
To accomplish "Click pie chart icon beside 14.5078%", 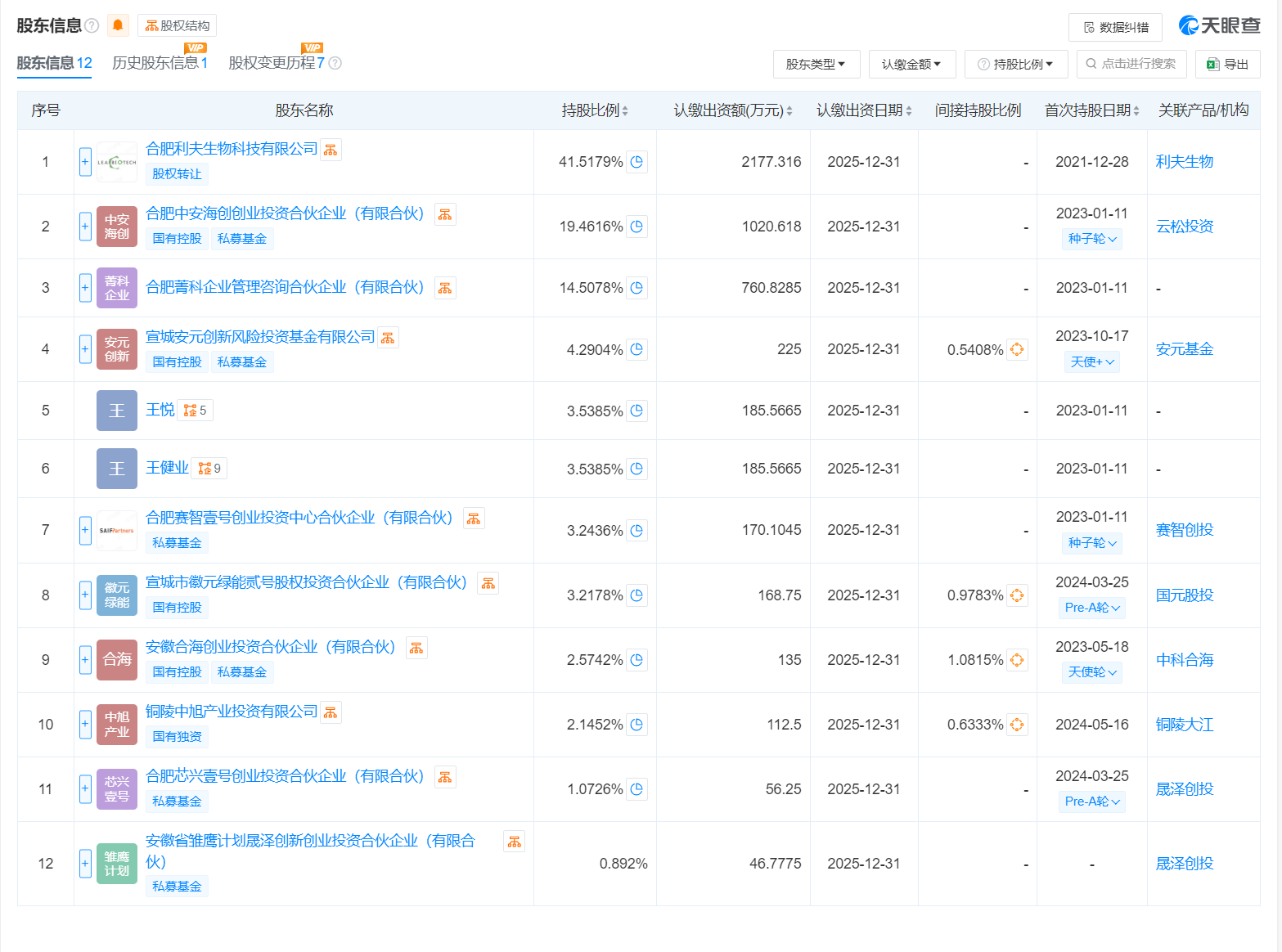I will tap(637, 288).
